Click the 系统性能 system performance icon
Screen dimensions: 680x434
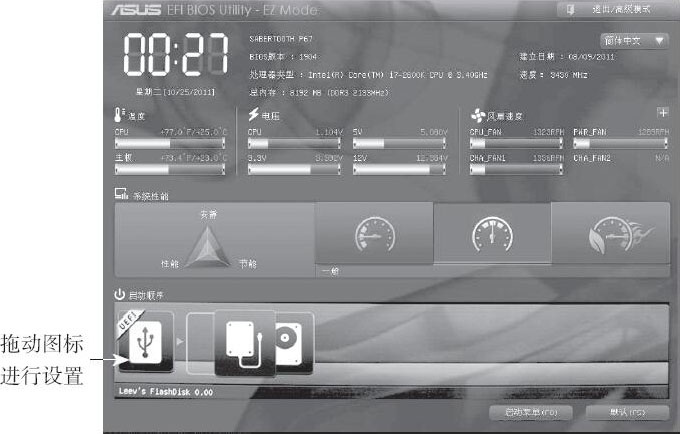click(121, 194)
